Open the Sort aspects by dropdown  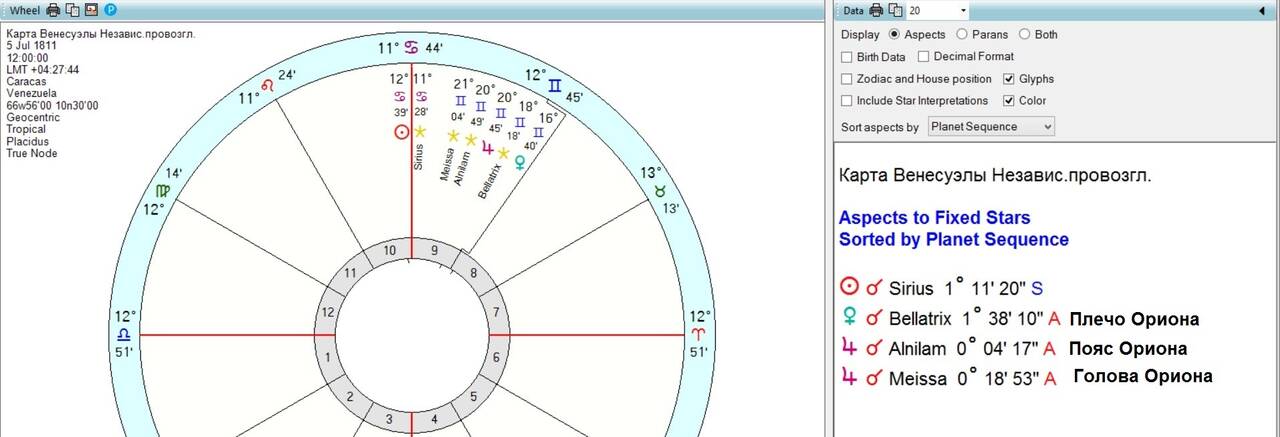991,127
